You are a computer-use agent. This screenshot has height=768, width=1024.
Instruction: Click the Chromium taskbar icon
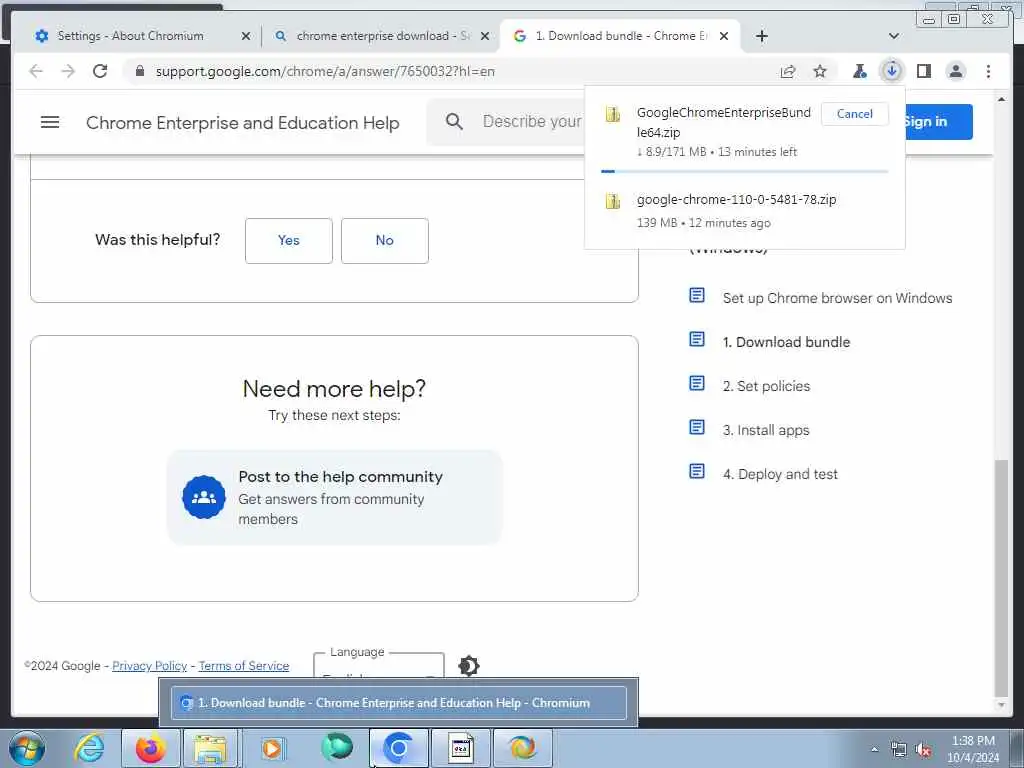[x=398, y=748]
